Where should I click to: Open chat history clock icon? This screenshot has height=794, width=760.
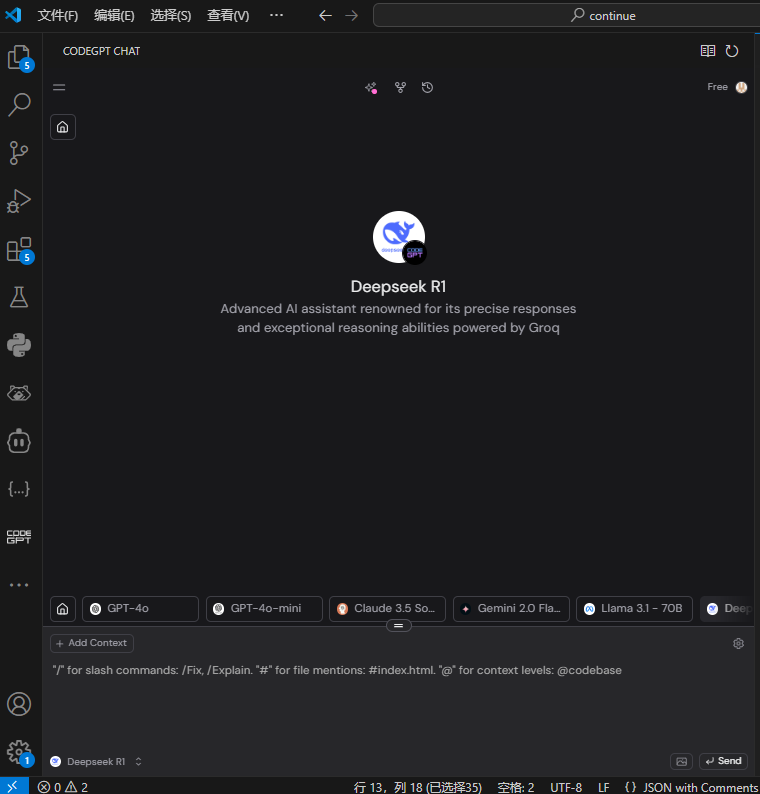427,88
